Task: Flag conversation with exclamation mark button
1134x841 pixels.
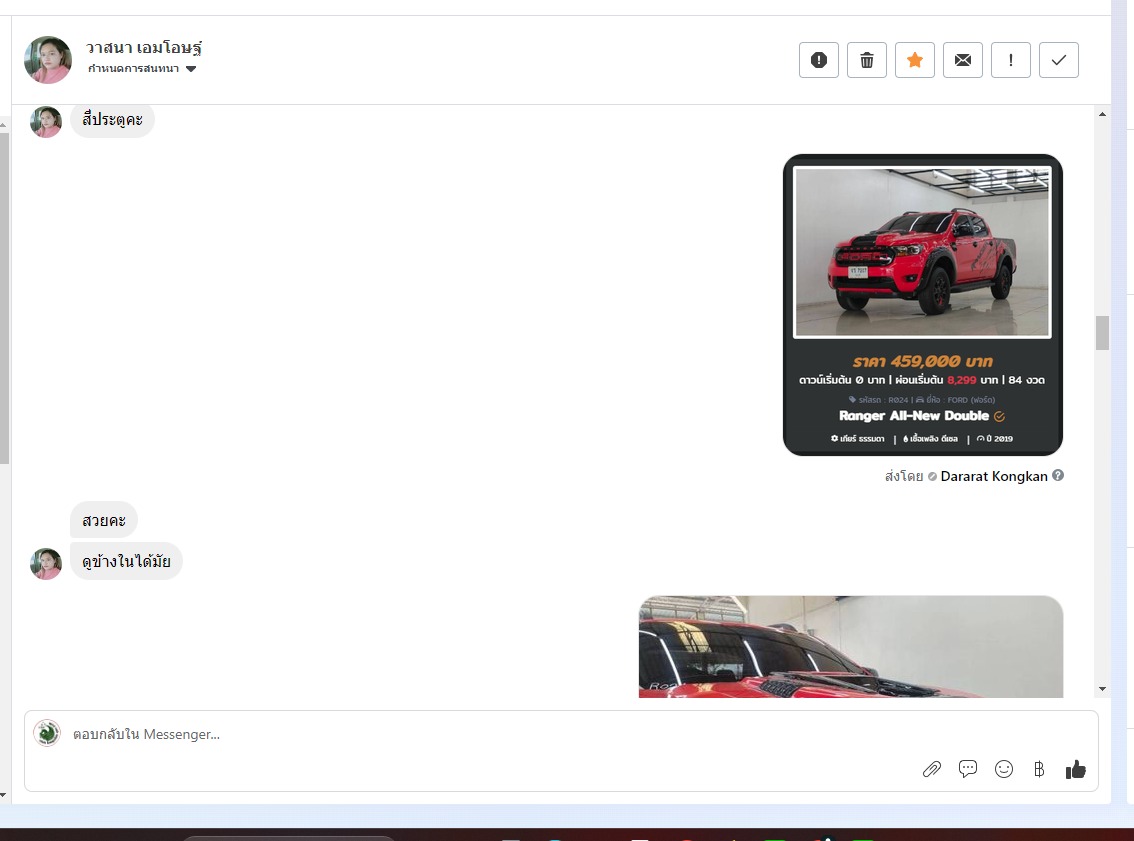Action: (1010, 60)
